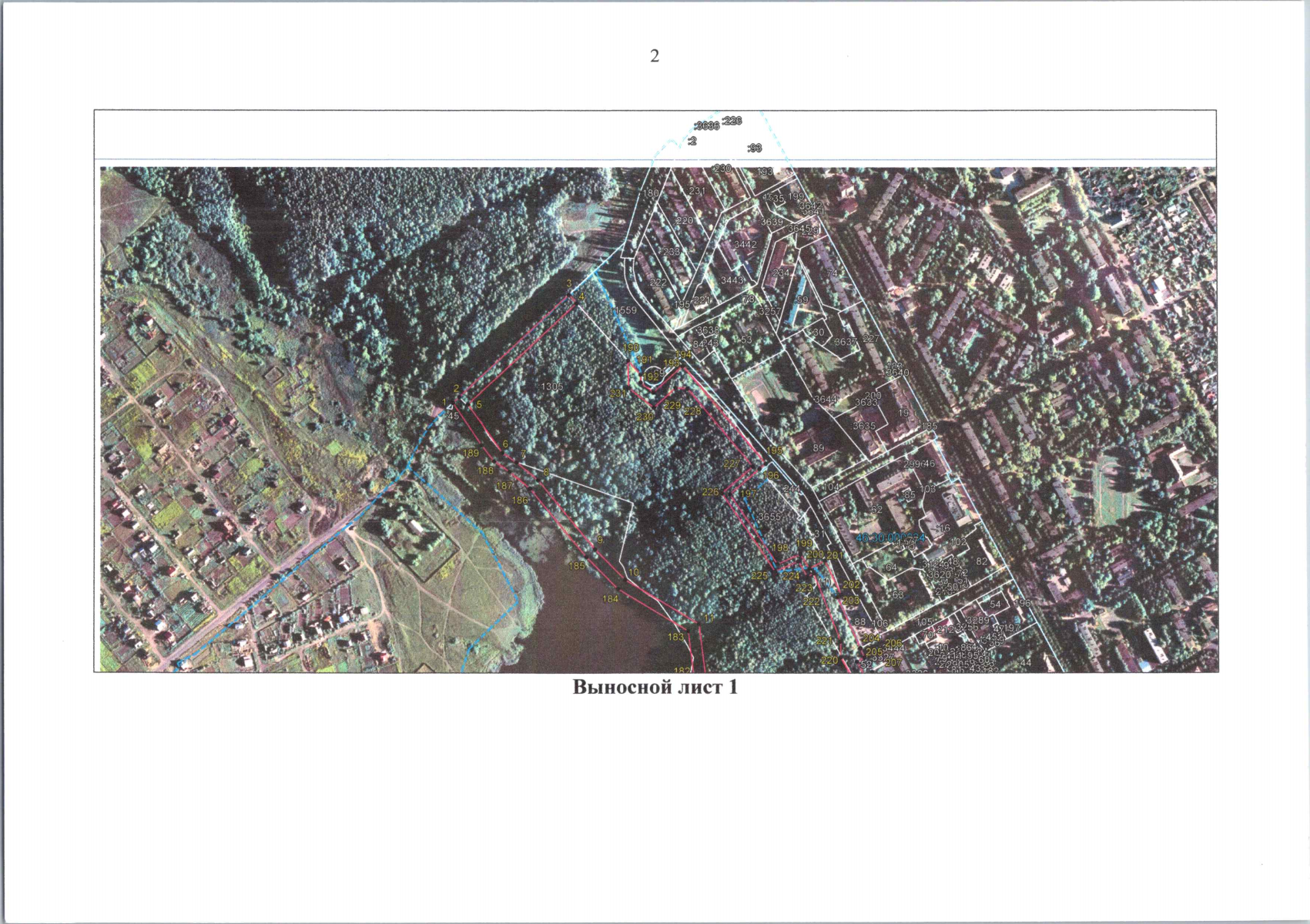Screen dimensions: 1310x924
Task: Click parcel label '3640'
Action: click(x=897, y=373)
